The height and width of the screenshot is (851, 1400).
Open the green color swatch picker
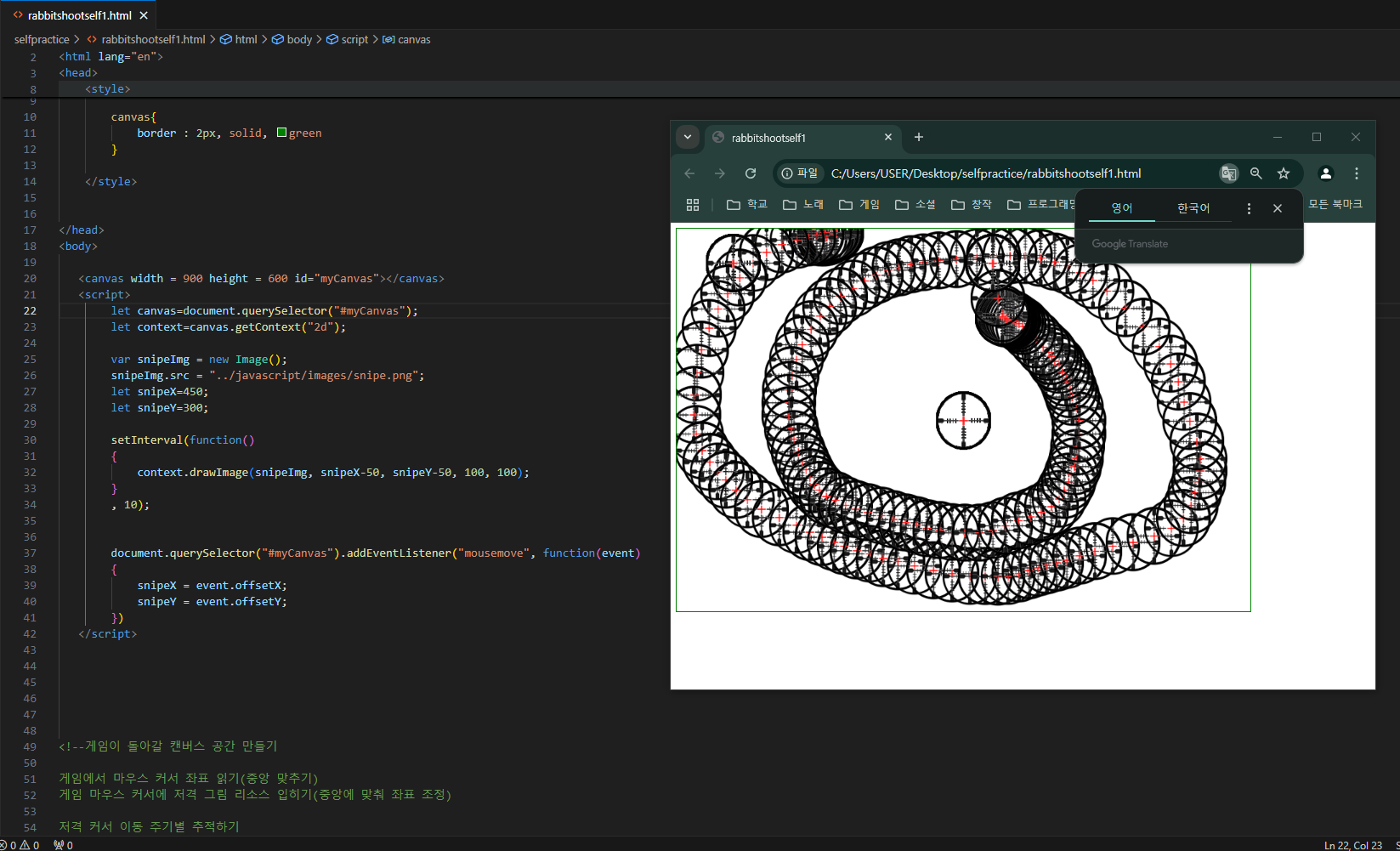(x=281, y=133)
